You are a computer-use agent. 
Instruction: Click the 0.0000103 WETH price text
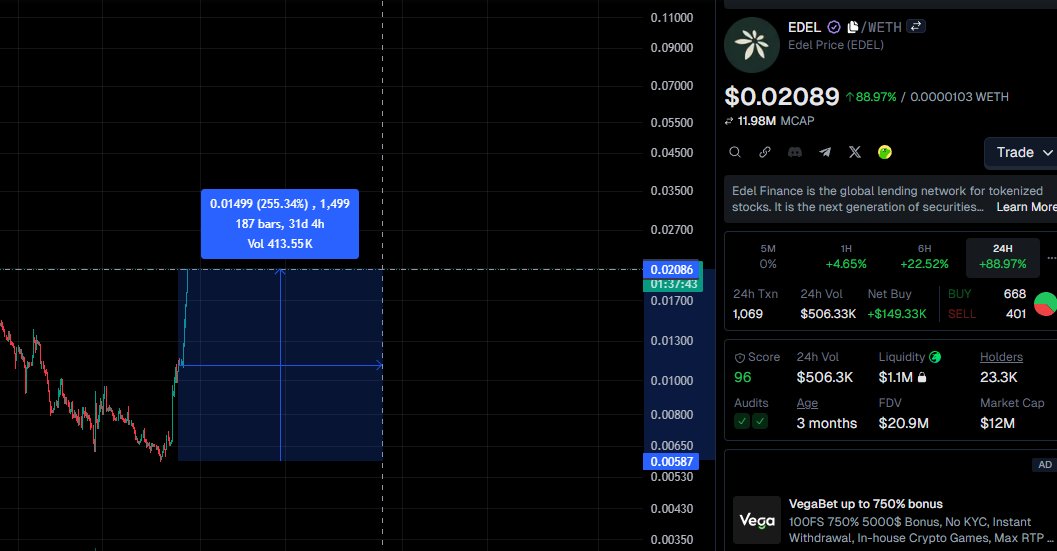pyautogui.click(x=959, y=96)
